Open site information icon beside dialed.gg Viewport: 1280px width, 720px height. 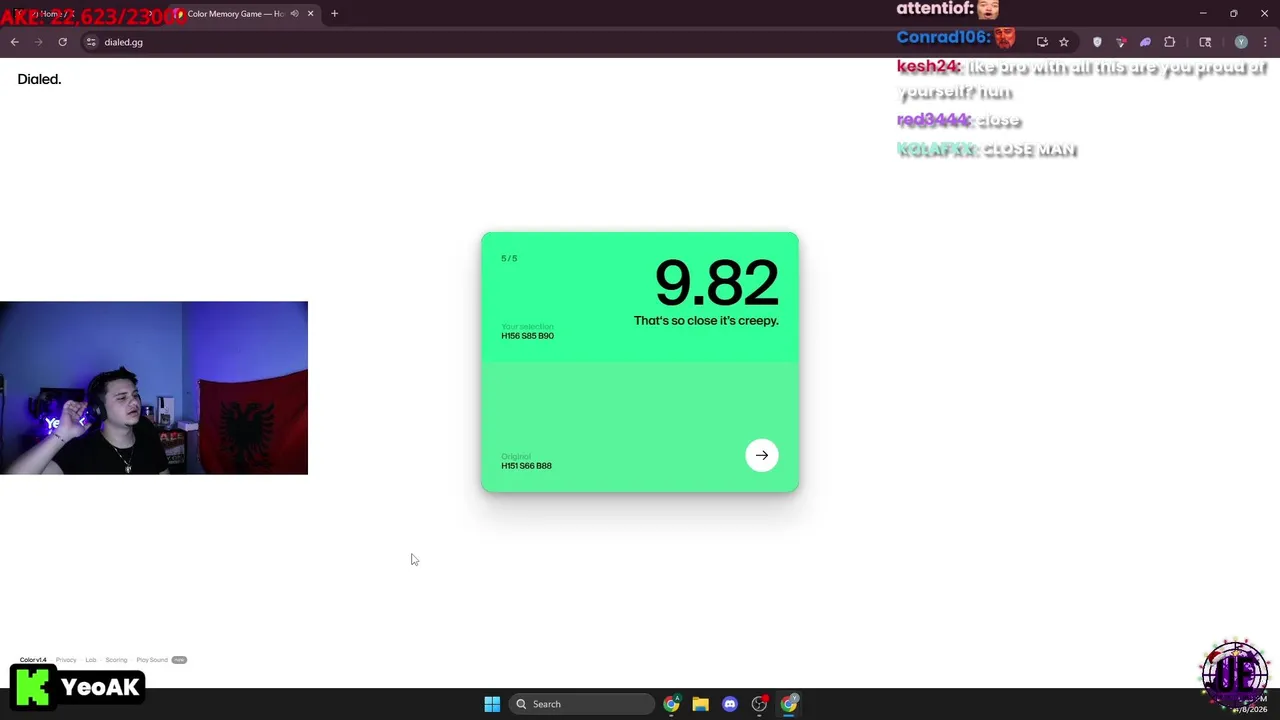coord(91,42)
